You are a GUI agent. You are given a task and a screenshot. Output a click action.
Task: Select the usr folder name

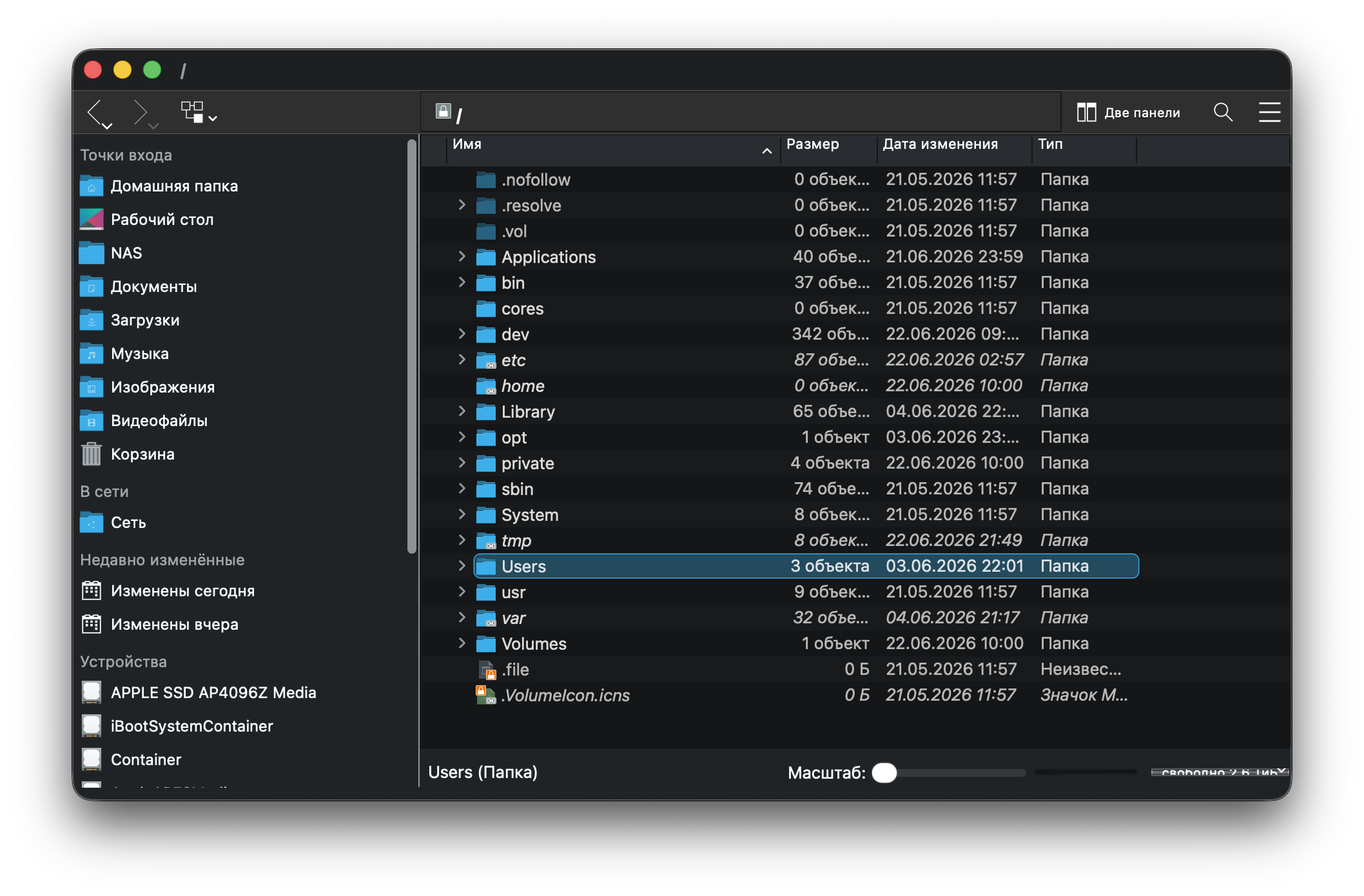click(513, 592)
